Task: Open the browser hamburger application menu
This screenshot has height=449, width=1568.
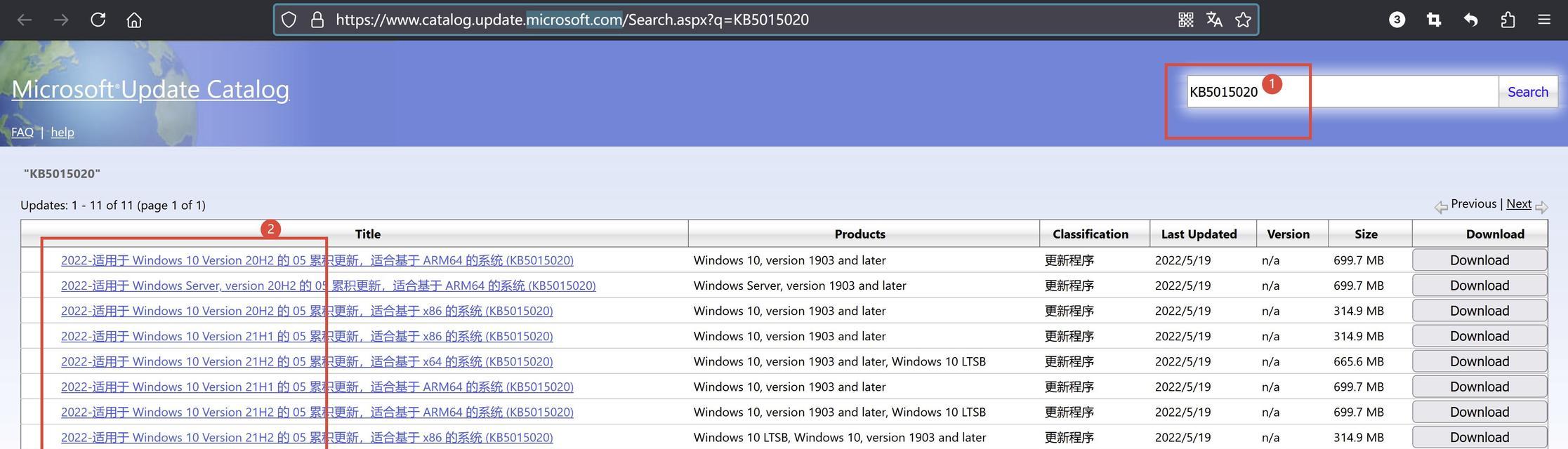Action: coord(1544,20)
